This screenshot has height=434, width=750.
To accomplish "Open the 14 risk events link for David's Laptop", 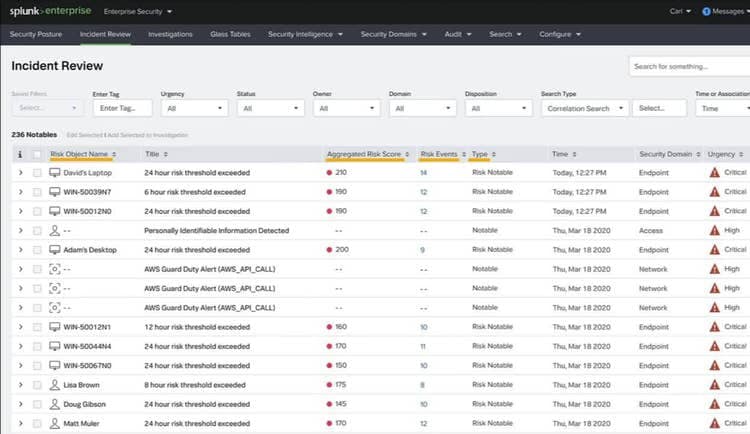I will (424, 173).
